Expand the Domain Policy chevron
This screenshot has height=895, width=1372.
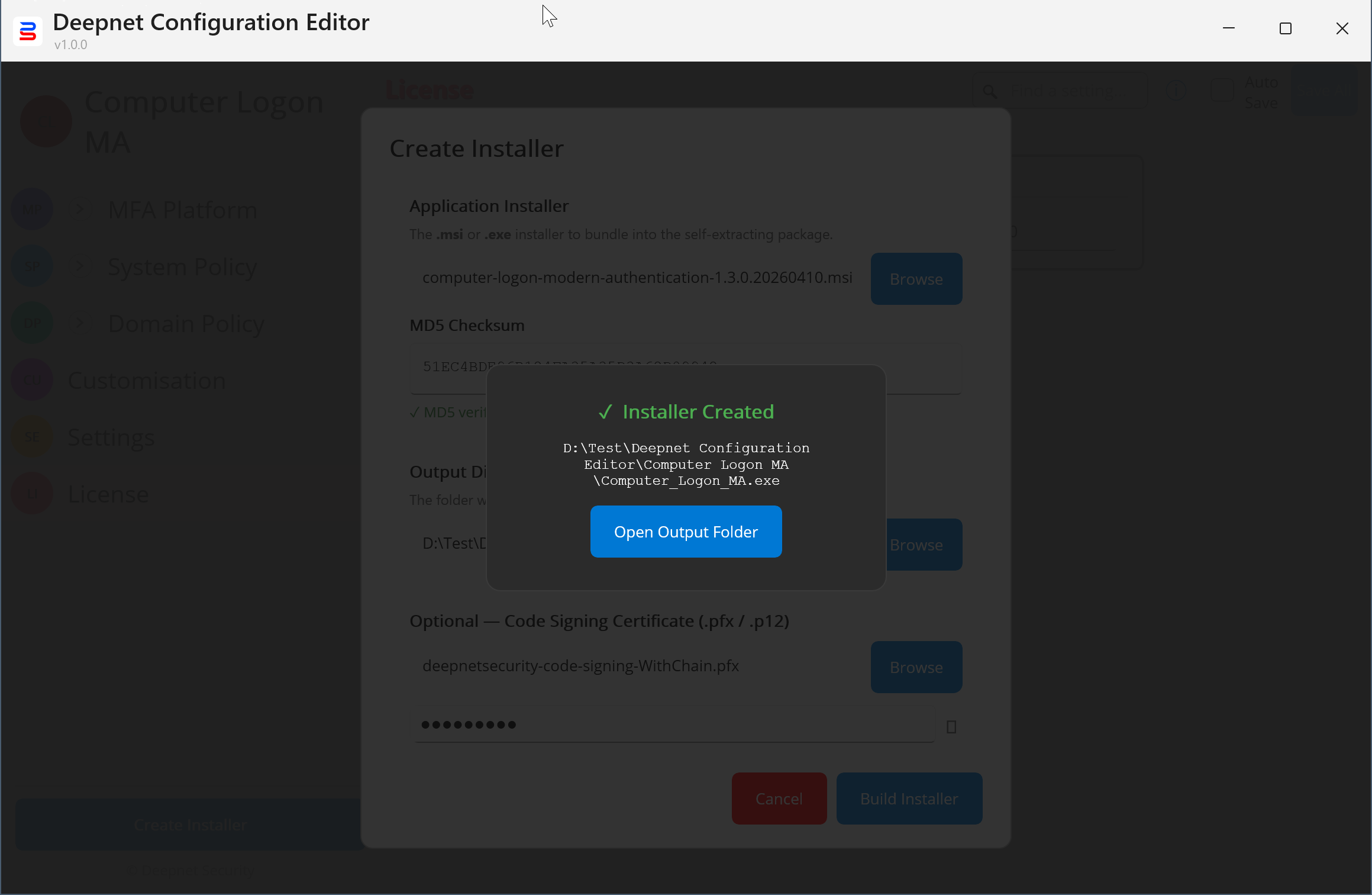pos(80,324)
